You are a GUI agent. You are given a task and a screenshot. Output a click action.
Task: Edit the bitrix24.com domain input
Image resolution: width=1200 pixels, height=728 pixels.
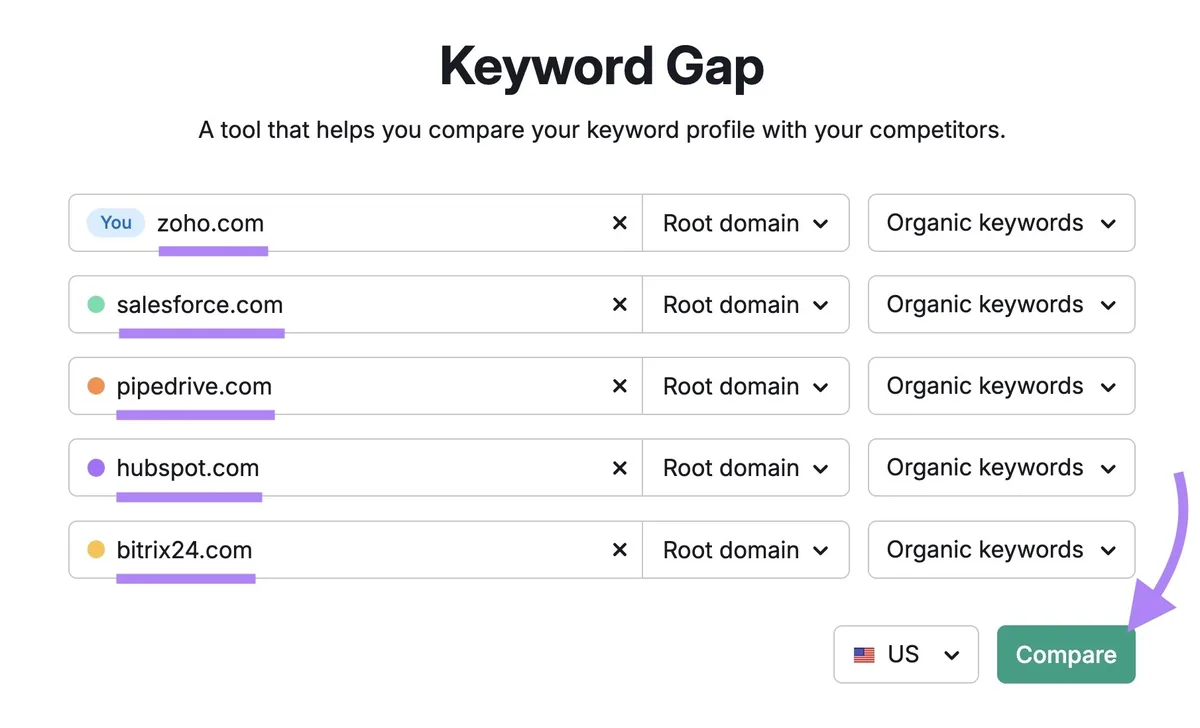(x=355, y=550)
